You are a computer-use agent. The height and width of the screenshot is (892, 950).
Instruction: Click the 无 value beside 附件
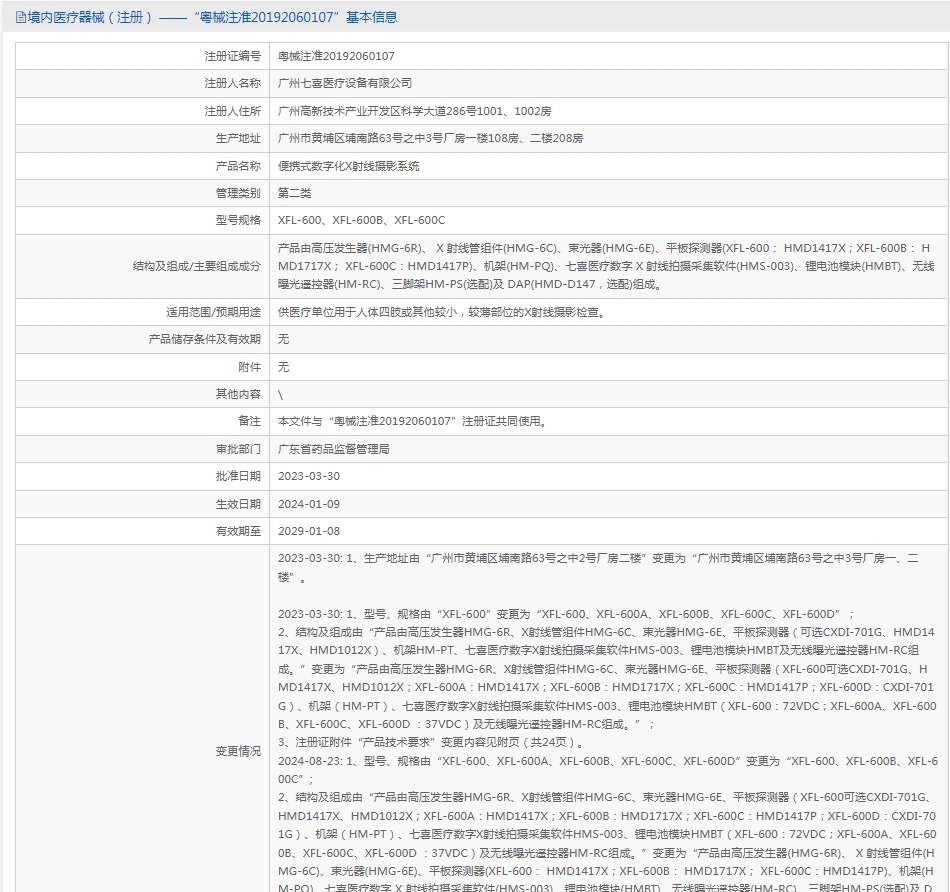coord(284,367)
